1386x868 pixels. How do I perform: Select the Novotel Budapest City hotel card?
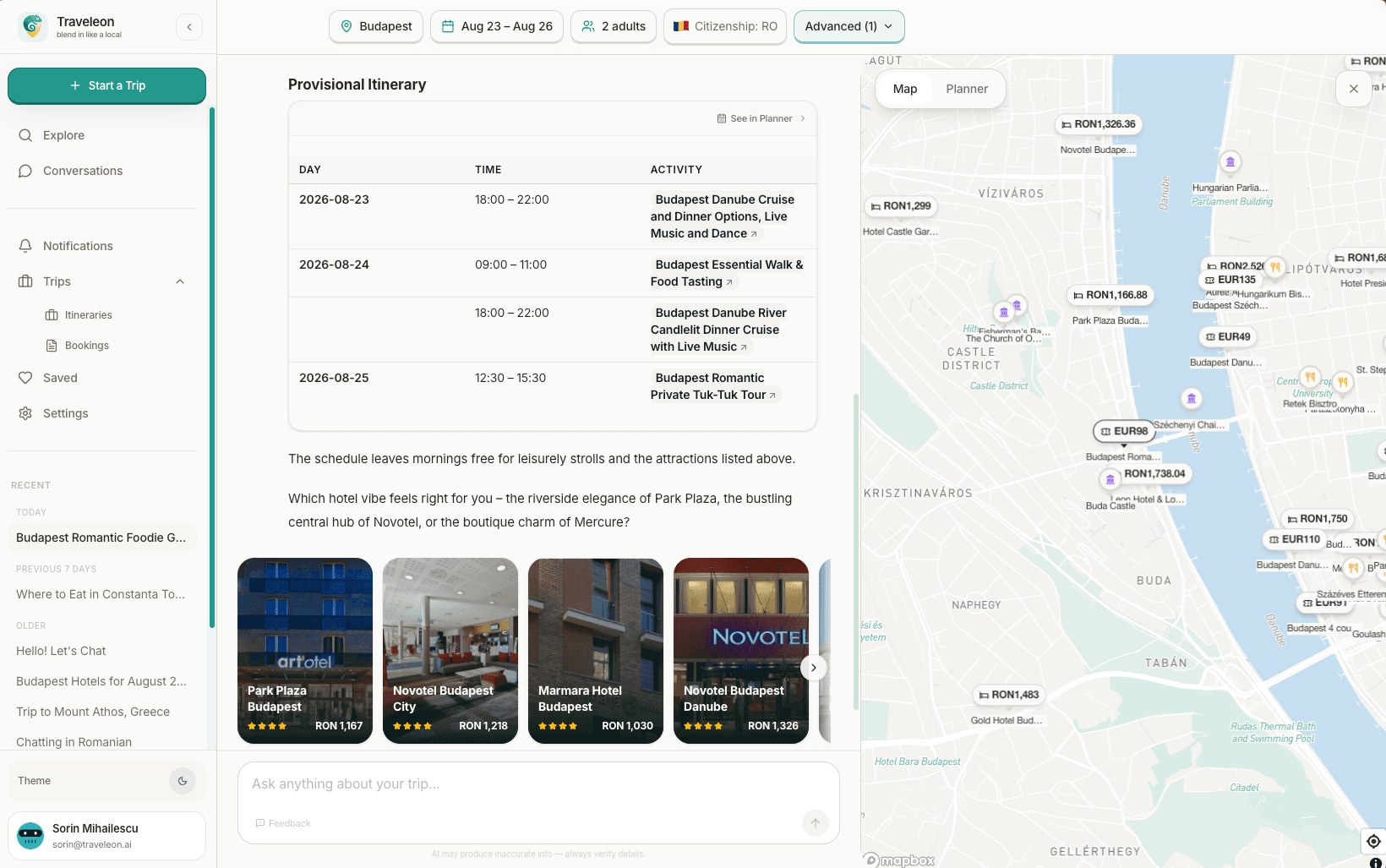(x=450, y=651)
